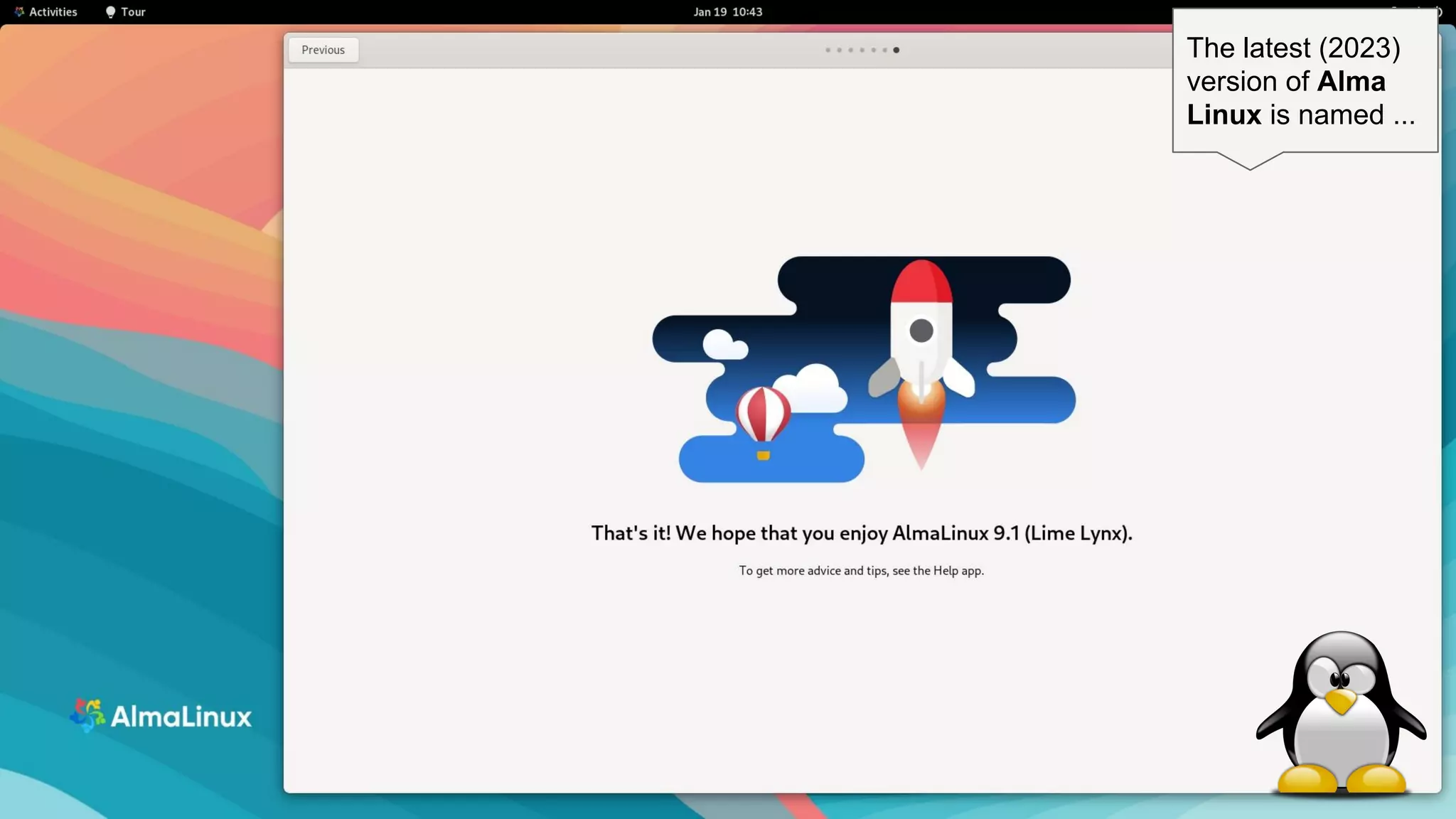
Task: Jump to the third page indicator dot
Action: point(850,50)
